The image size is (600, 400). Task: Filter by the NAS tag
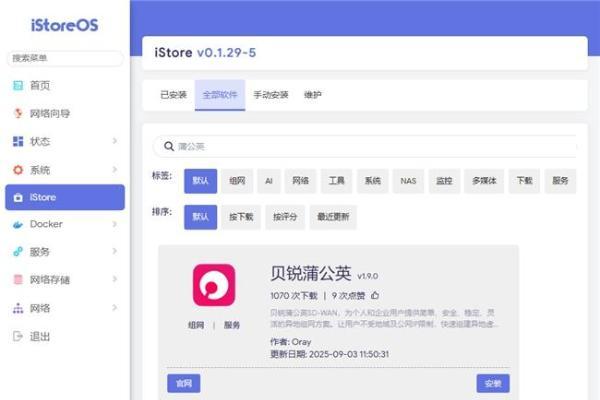(x=407, y=181)
